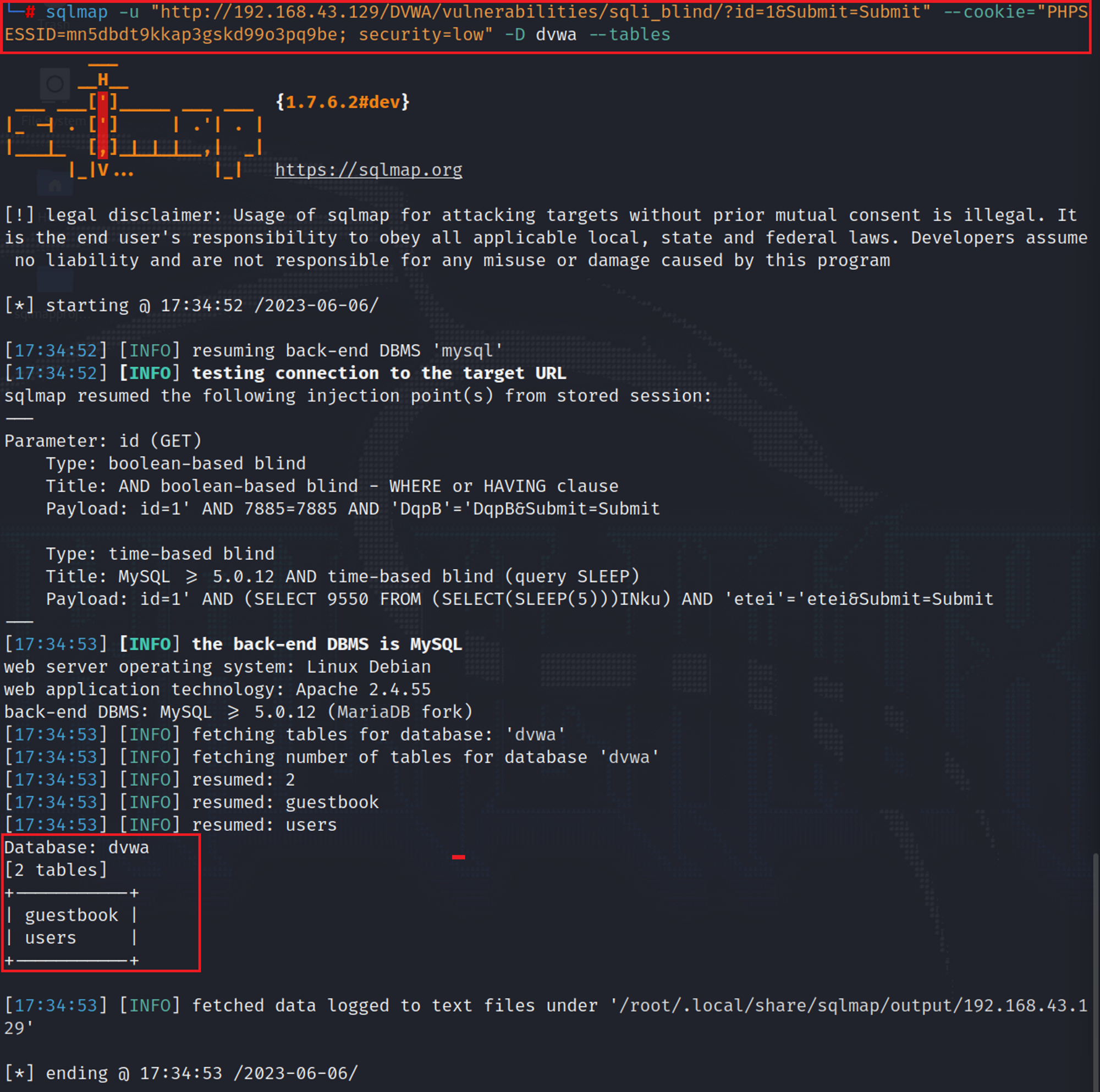Click the bold 'testing connection to the target URL' text

coord(378,373)
